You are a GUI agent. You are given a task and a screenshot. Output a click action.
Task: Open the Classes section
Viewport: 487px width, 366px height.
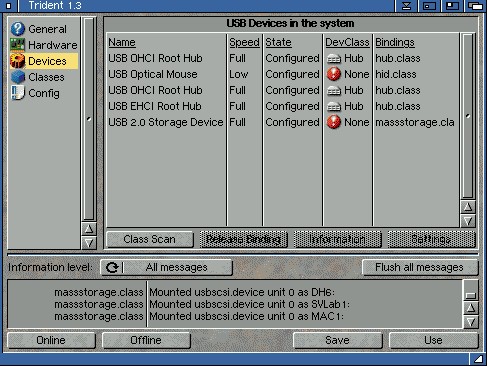pyautogui.click(x=44, y=77)
